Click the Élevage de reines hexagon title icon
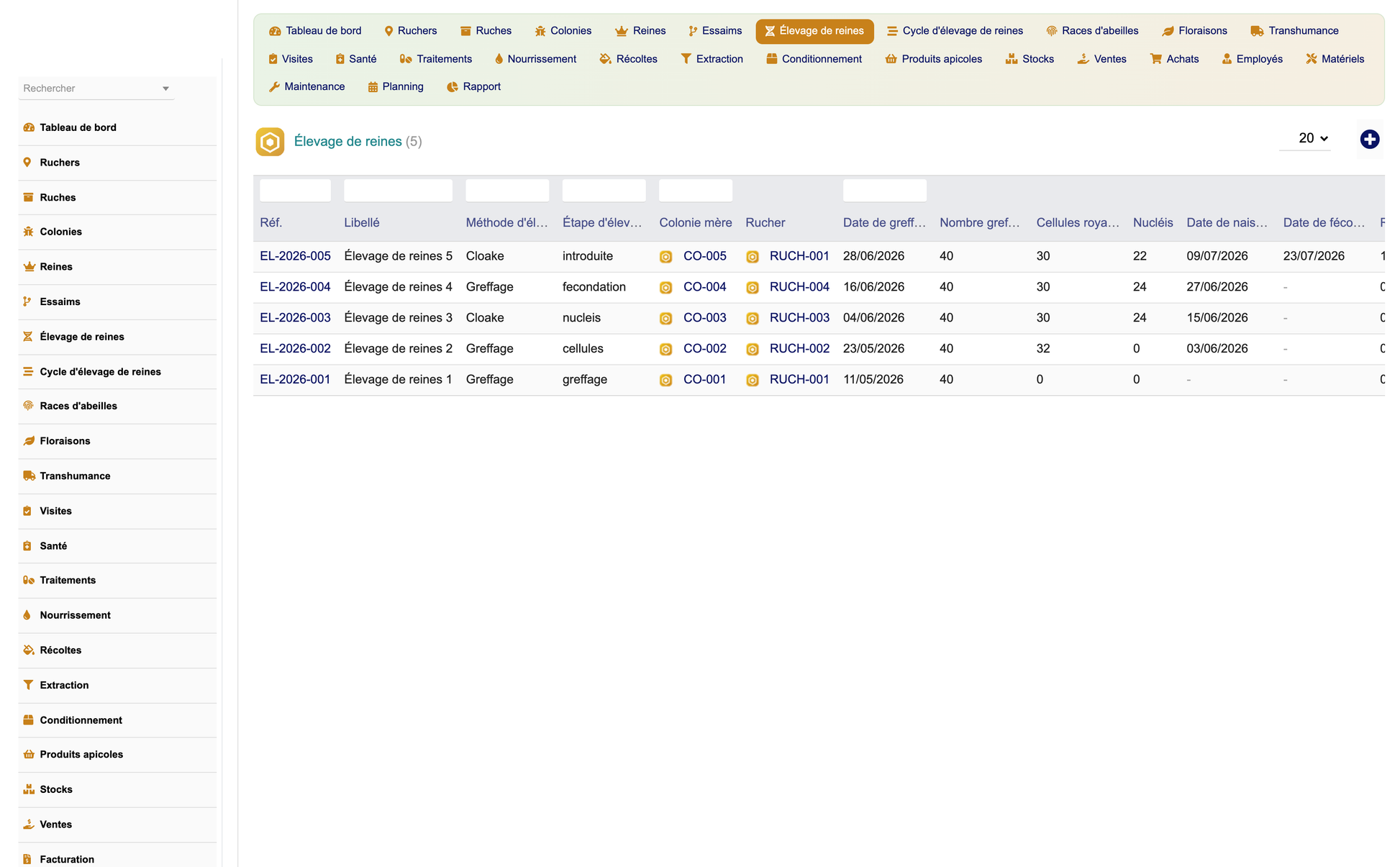1400x867 pixels. 270,142
